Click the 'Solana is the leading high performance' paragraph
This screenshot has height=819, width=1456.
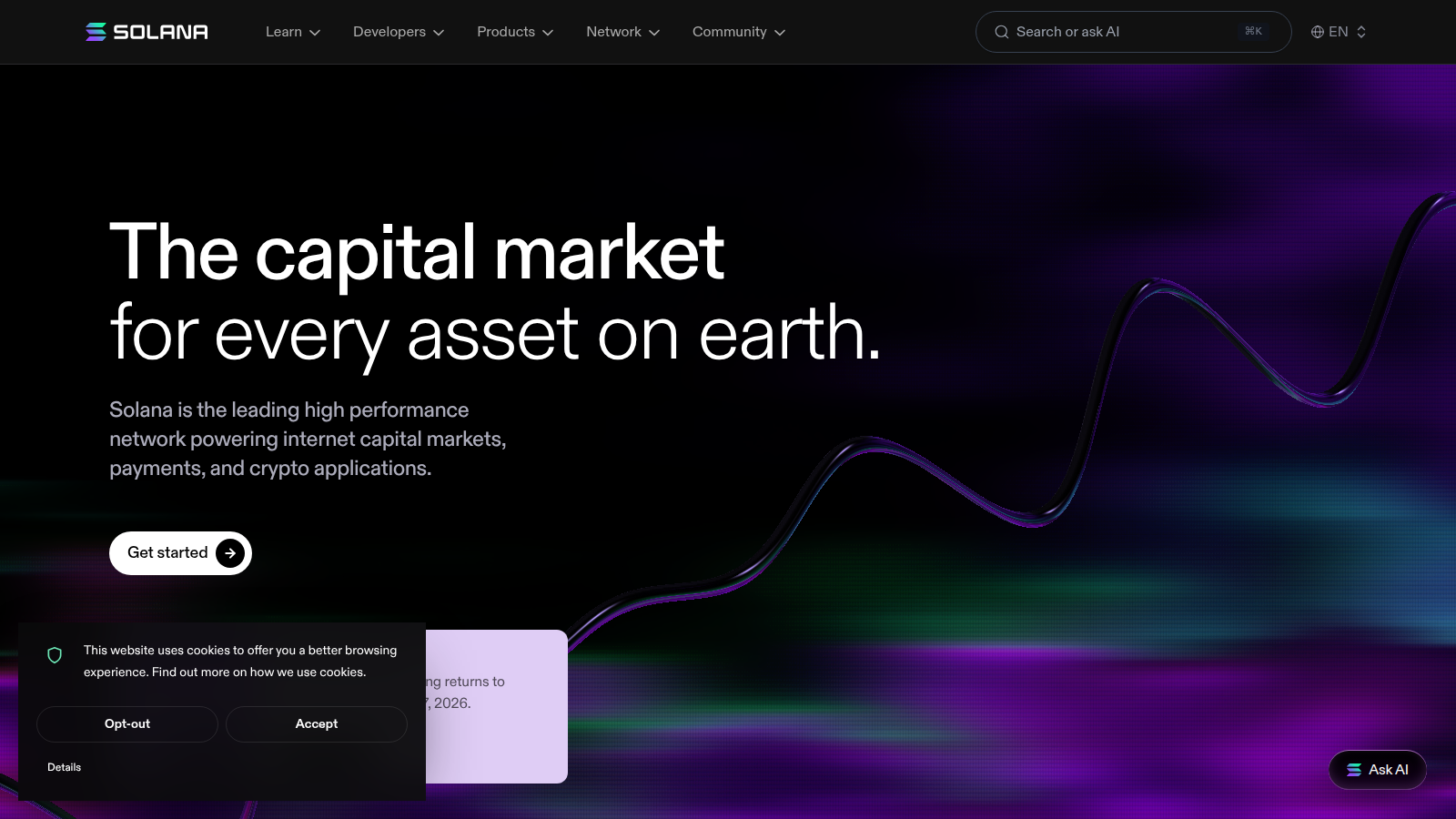coord(308,440)
